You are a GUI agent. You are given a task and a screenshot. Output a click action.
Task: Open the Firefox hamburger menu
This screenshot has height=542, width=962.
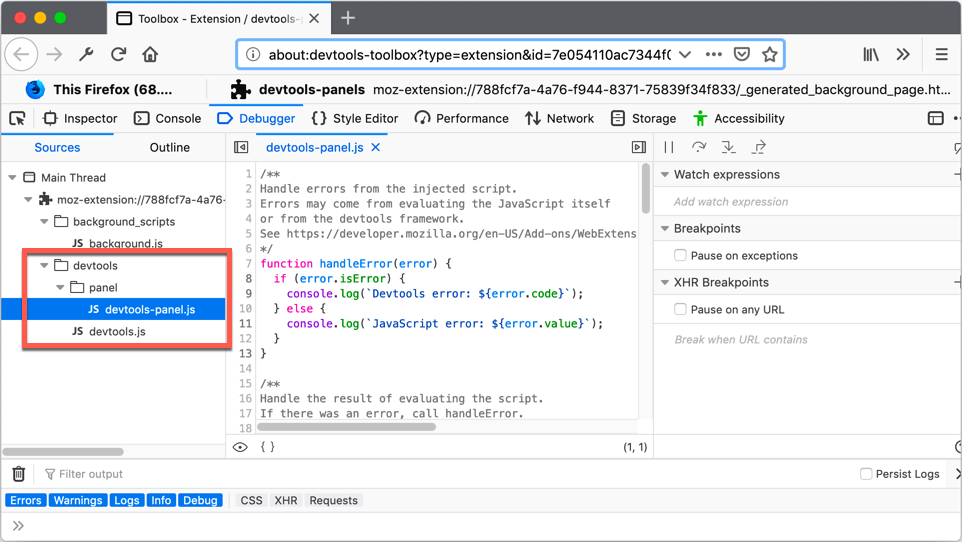(942, 55)
